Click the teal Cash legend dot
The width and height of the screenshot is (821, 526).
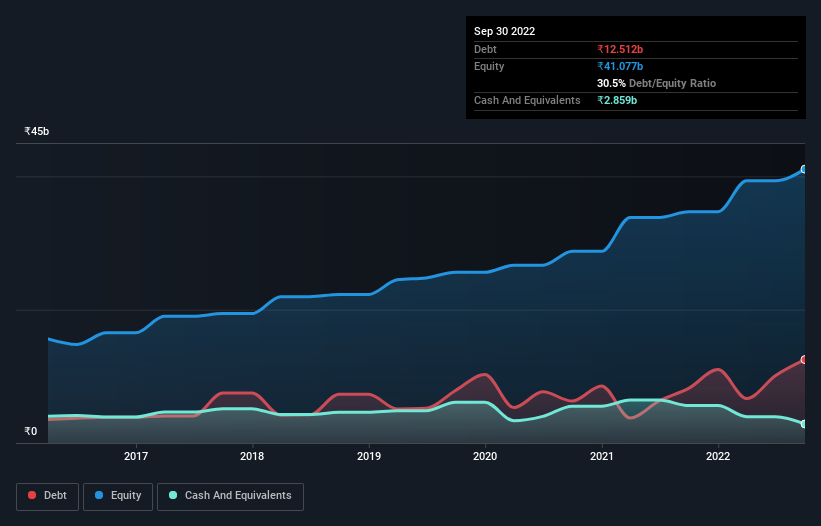pos(173,495)
